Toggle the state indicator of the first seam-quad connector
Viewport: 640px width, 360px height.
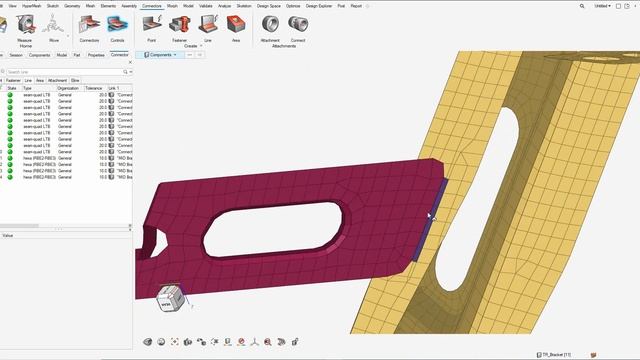pyautogui.click(x=10, y=95)
